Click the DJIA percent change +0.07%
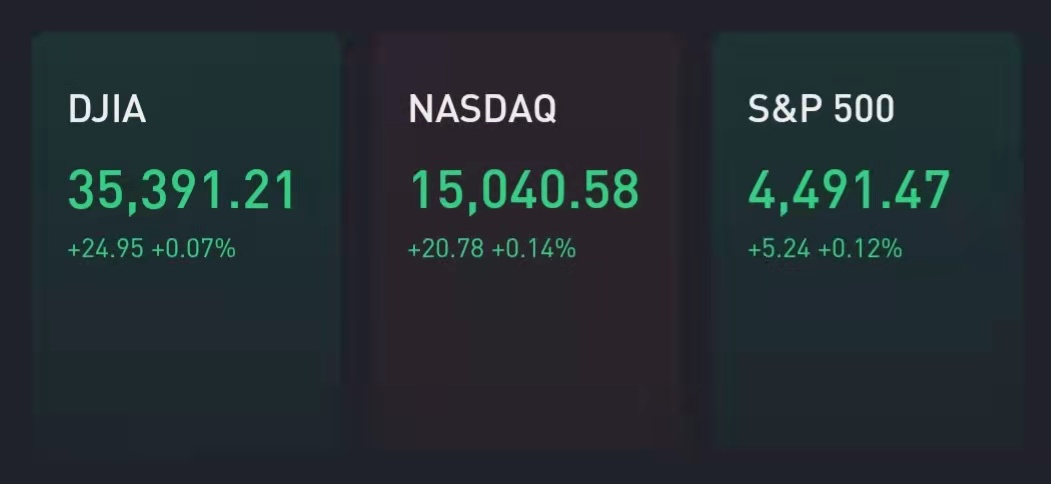This screenshot has width=1051, height=484. pyautogui.click(x=194, y=249)
